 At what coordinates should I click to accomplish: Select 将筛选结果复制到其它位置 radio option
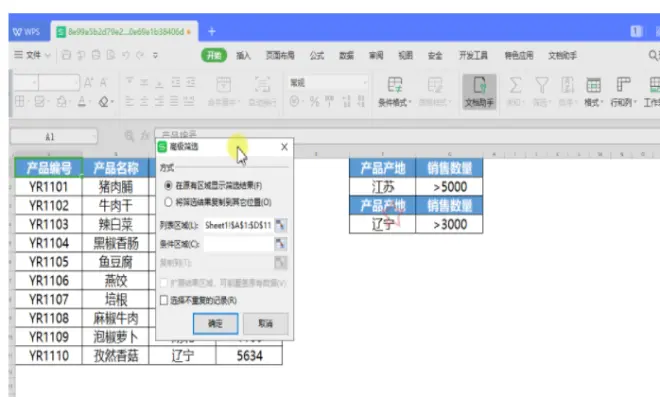point(168,202)
